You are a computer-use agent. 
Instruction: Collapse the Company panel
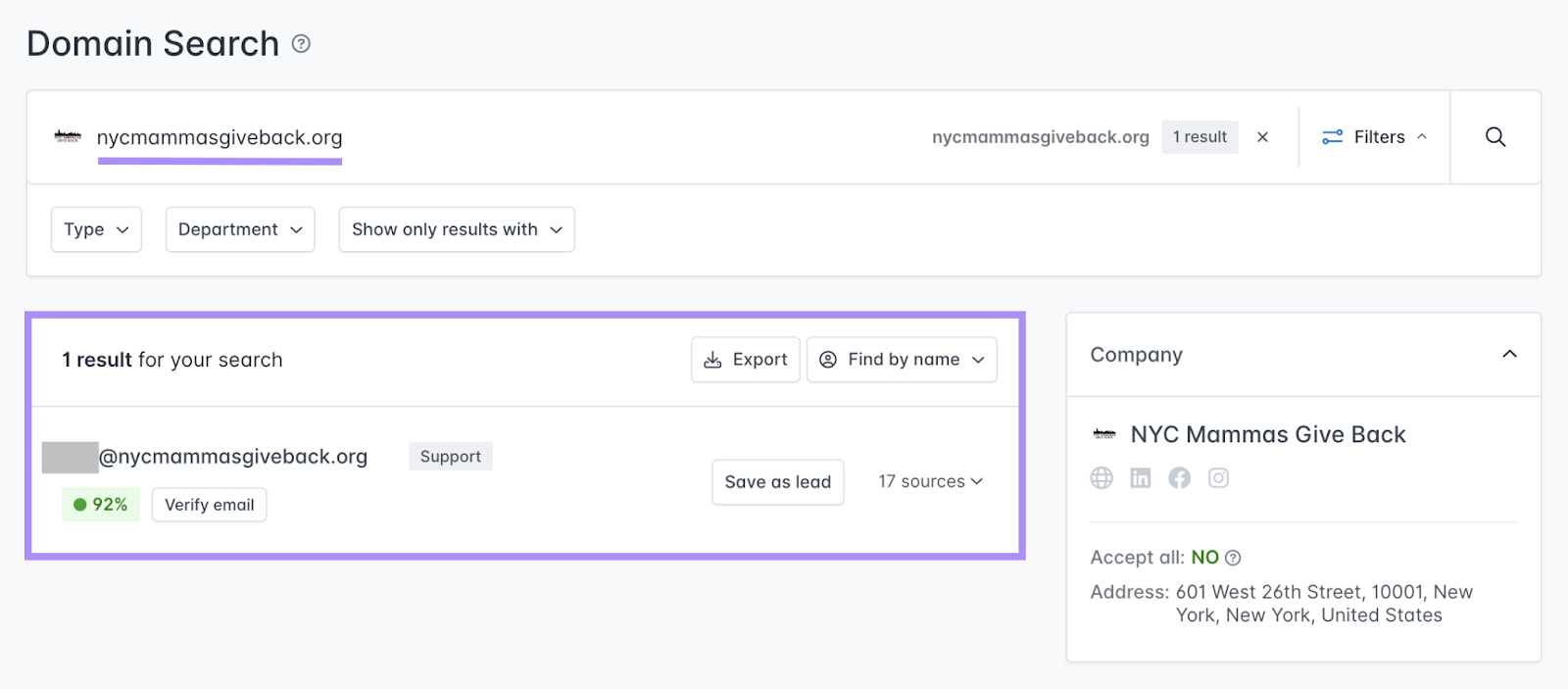point(1509,354)
